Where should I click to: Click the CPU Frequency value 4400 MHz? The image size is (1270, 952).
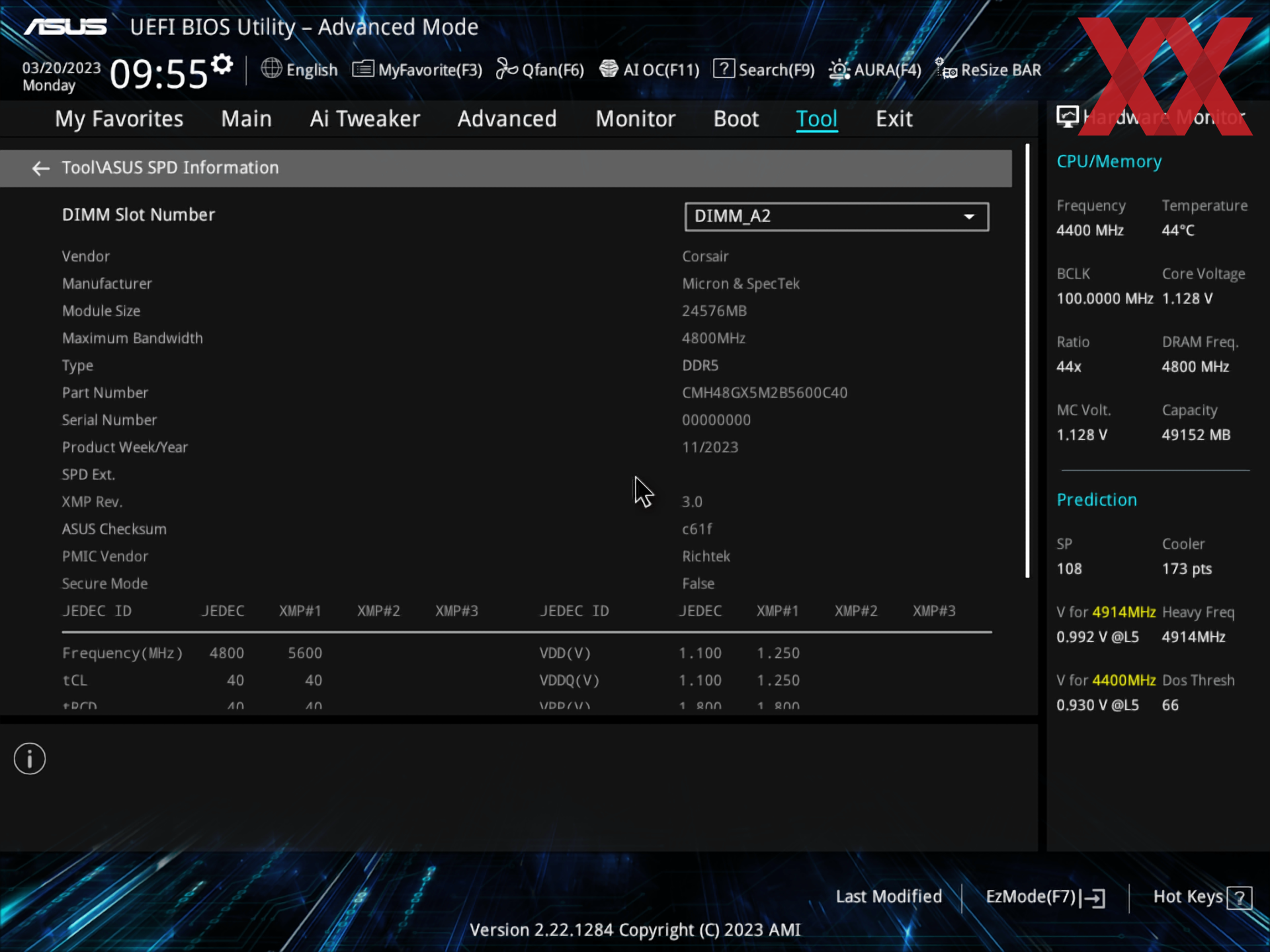1090,231
